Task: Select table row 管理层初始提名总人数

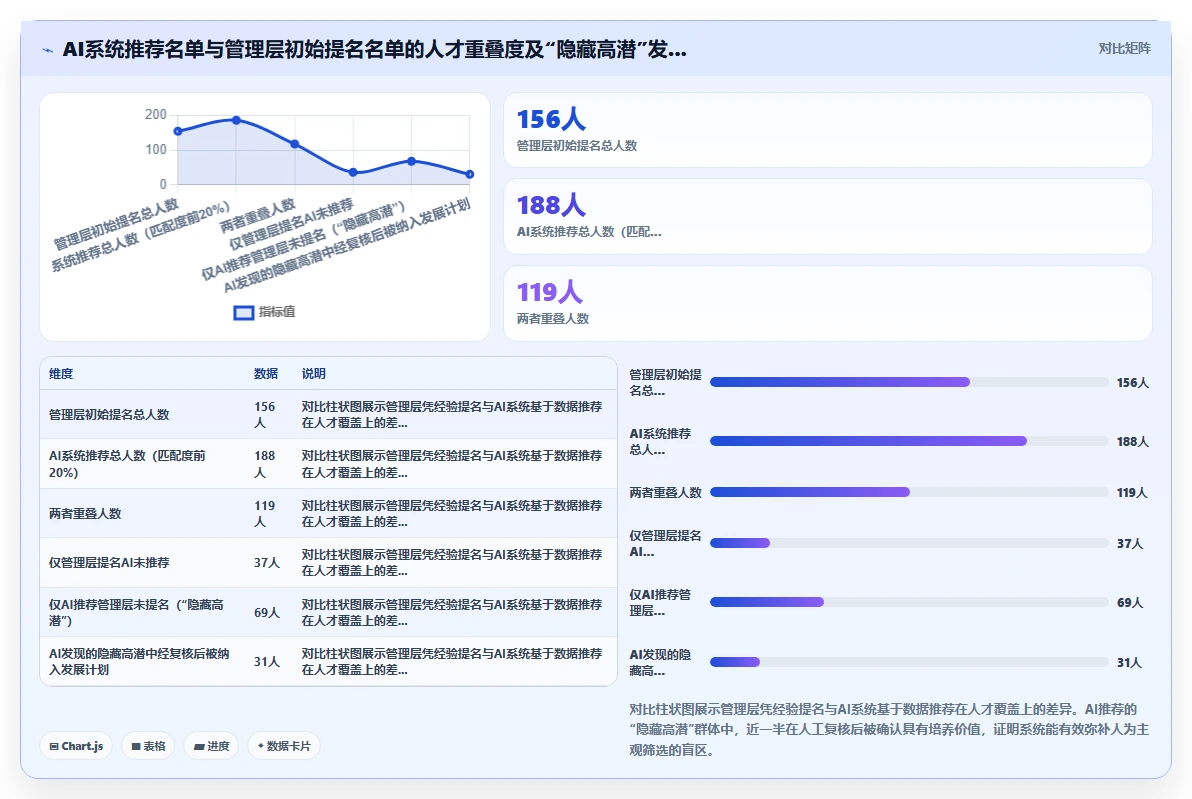Action: (328, 414)
